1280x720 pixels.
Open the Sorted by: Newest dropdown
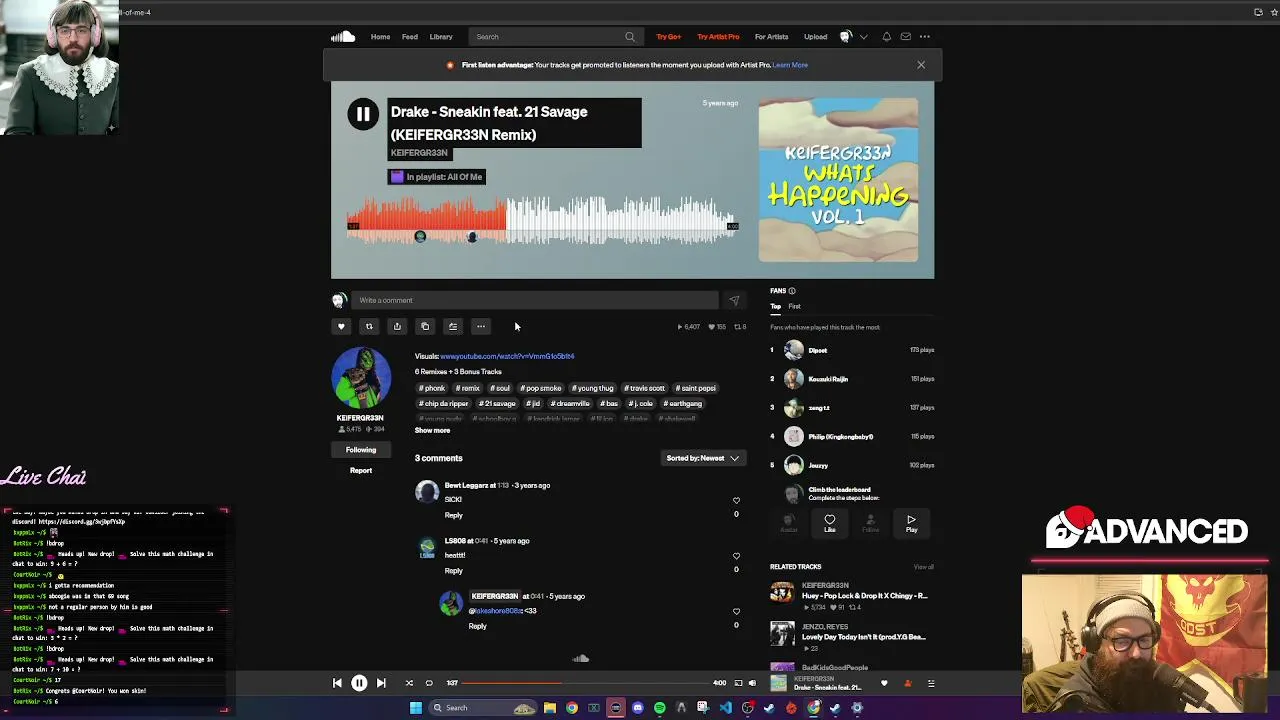[703, 458]
